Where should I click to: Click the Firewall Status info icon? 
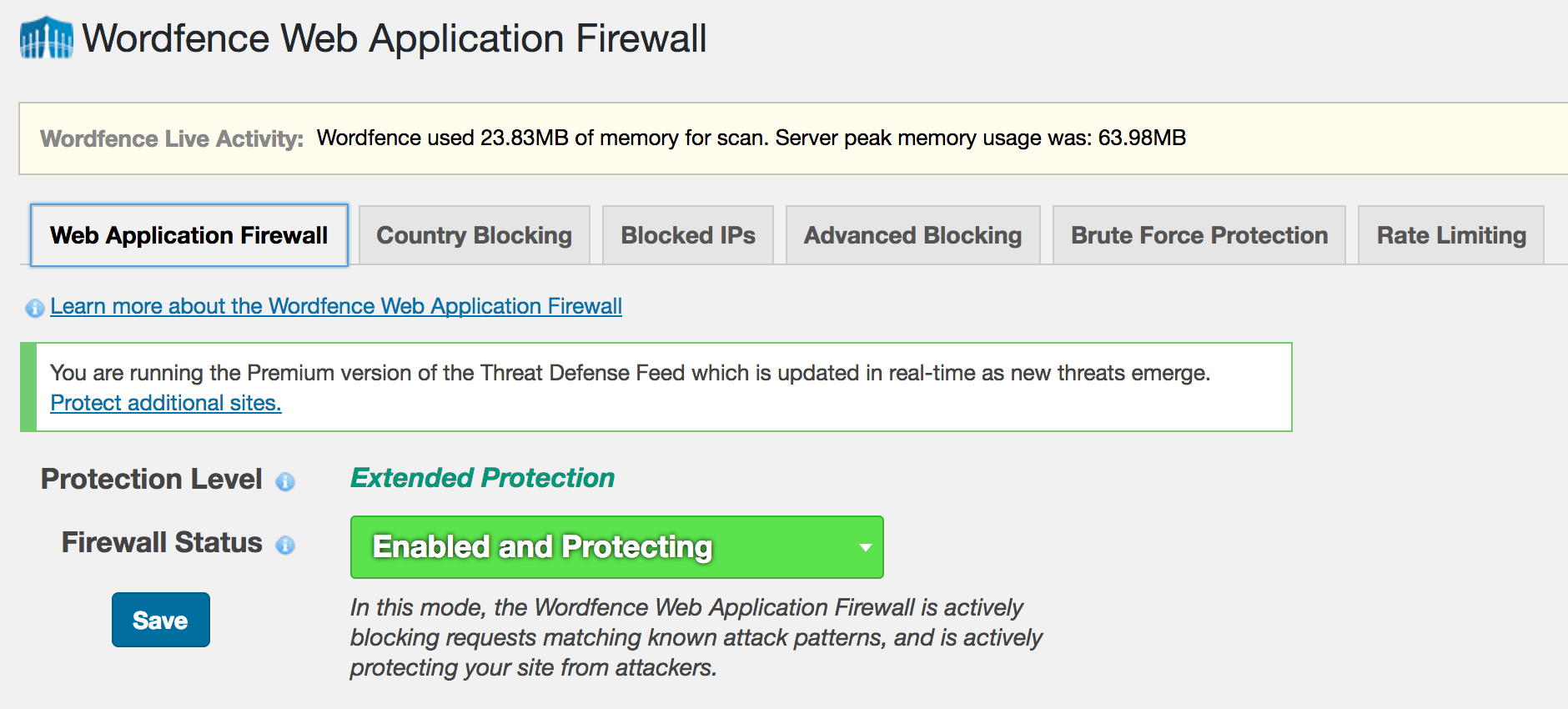tap(285, 546)
